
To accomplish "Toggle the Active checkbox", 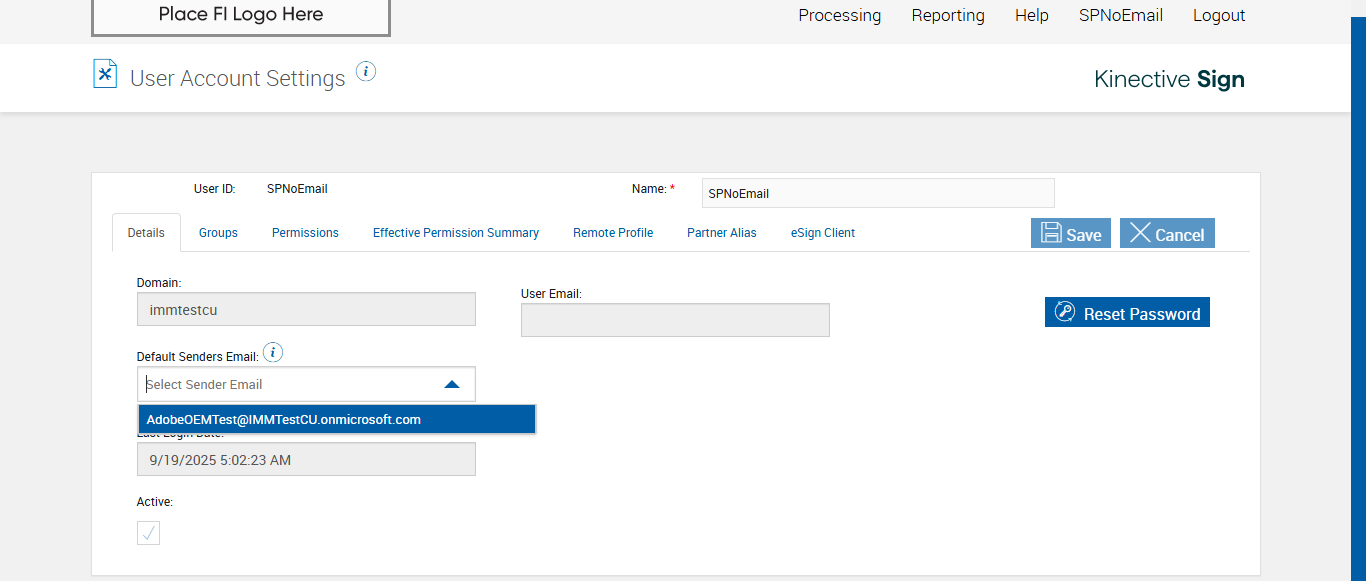I will point(148,533).
